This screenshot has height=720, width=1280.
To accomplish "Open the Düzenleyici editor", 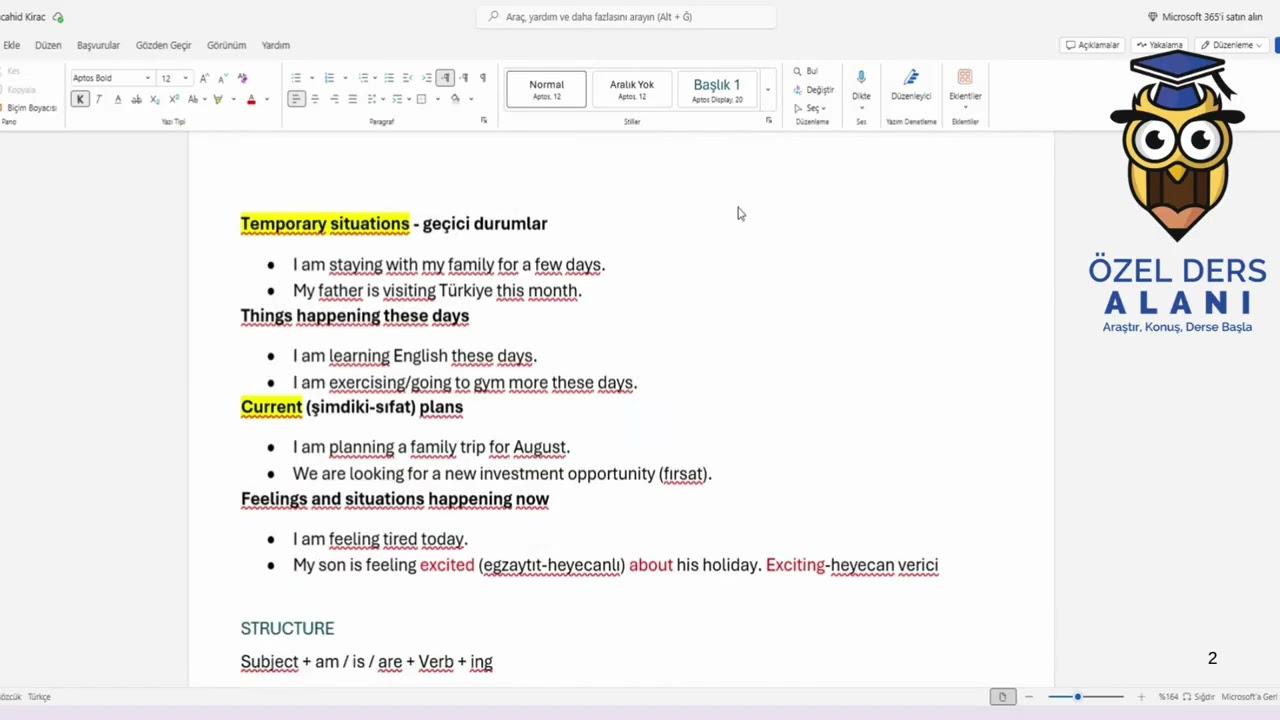I will 911,84.
